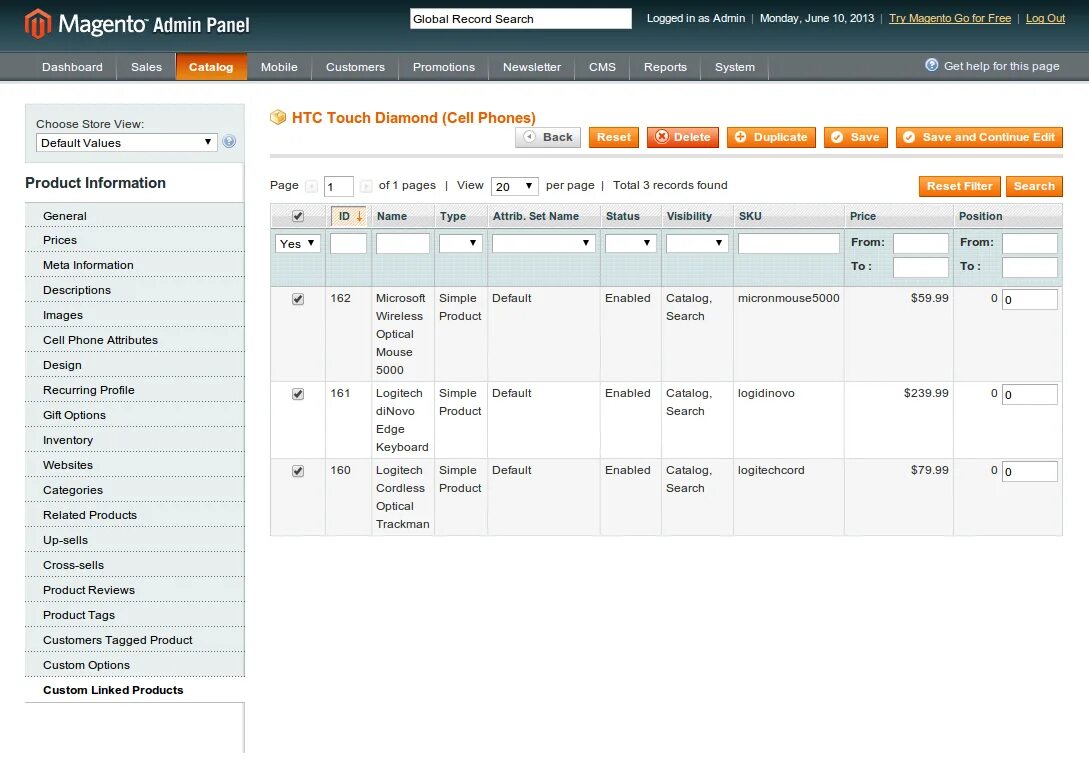Screen dimensions: 1089x759
Task: Sort the grid by the ID column
Action: 345,215
